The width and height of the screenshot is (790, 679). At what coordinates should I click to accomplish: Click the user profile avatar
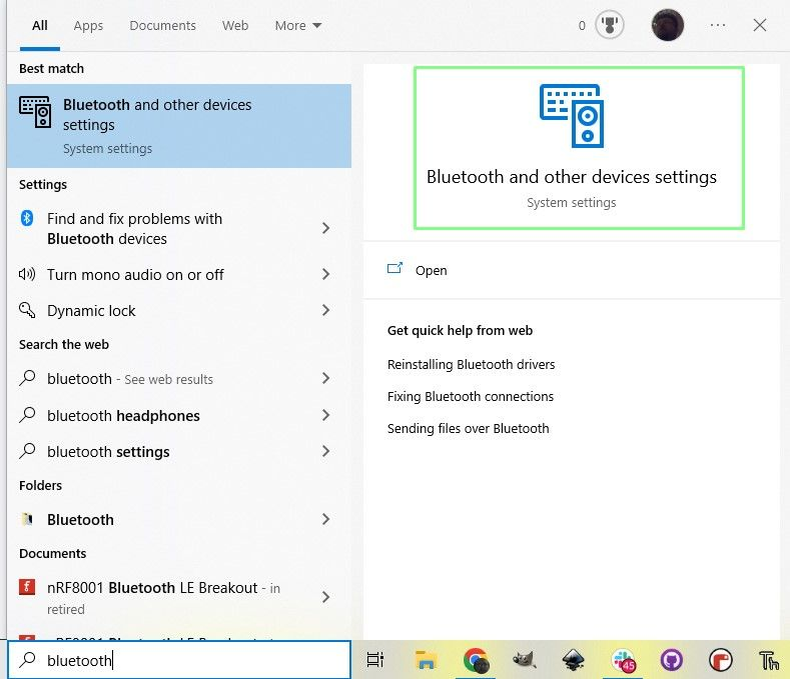pyautogui.click(x=668, y=25)
